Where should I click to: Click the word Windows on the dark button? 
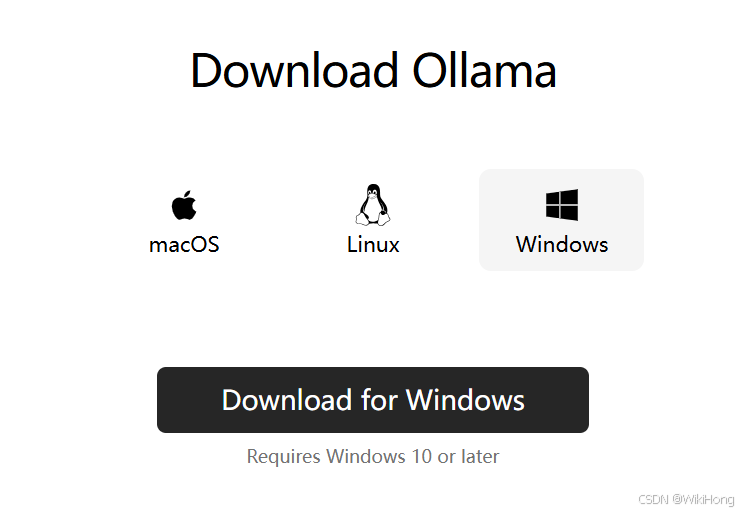pyautogui.click(x=465, y=400)
